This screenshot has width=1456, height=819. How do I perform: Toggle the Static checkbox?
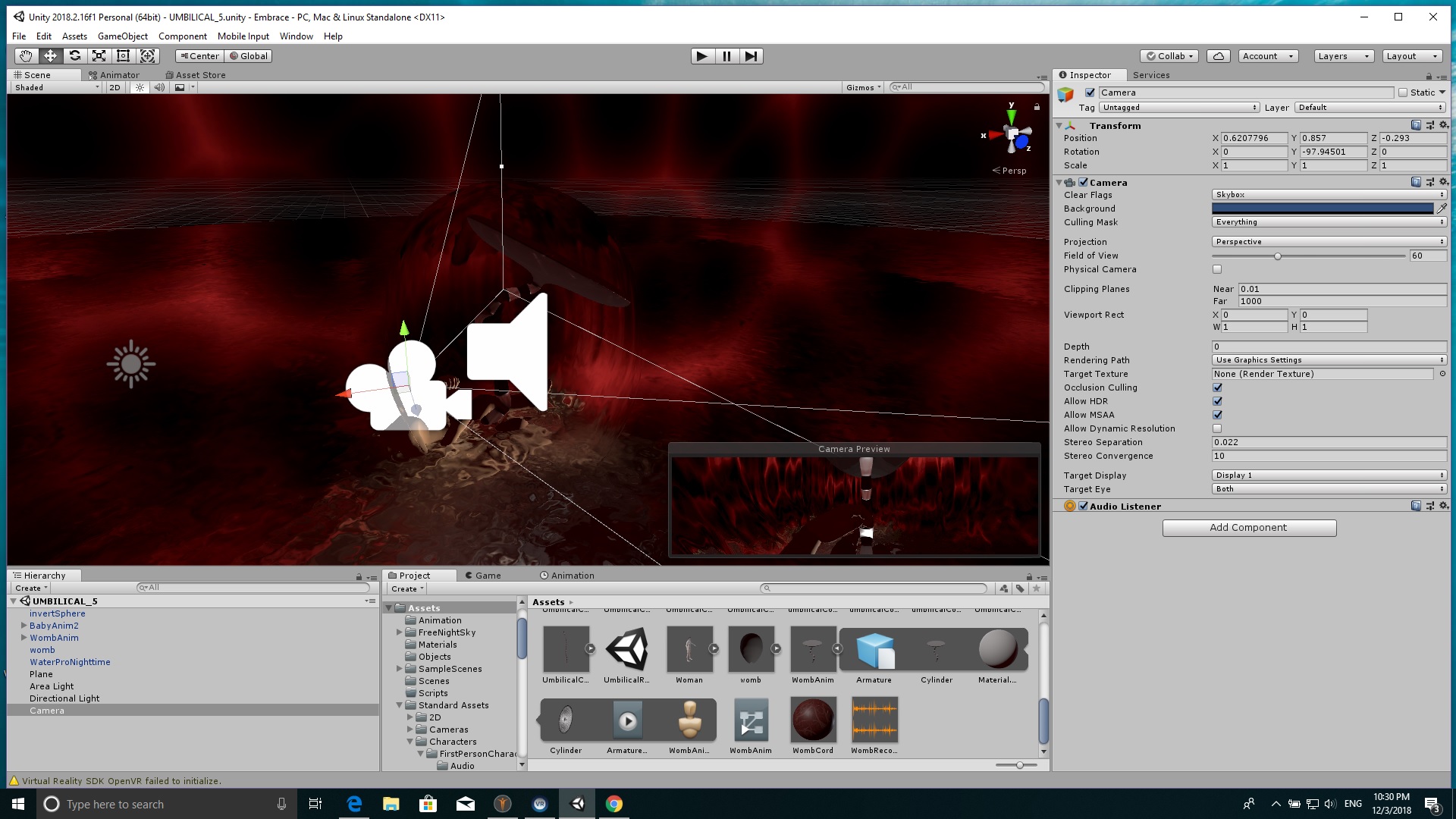(1403, 93)
